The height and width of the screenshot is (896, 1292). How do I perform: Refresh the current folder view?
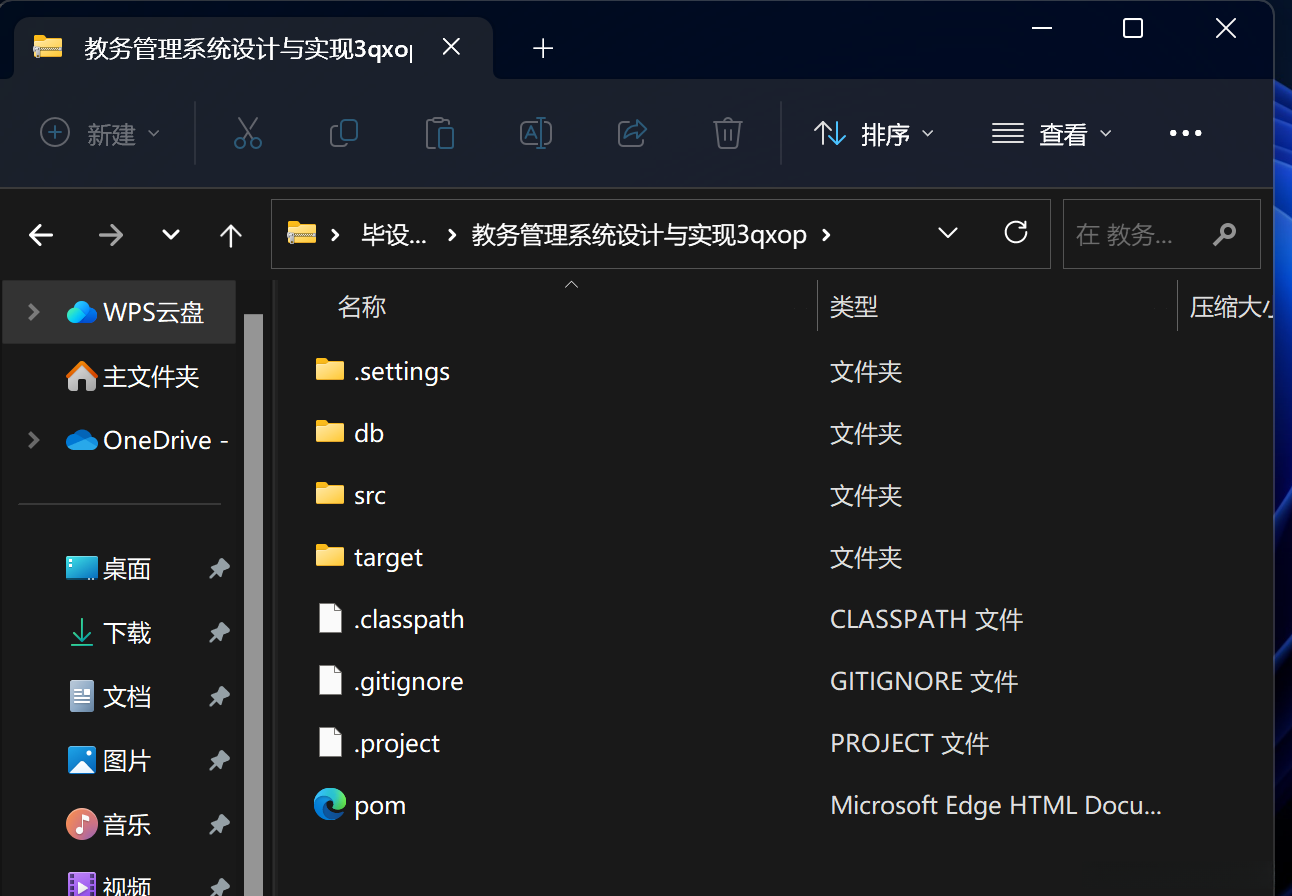[1016, 233]
